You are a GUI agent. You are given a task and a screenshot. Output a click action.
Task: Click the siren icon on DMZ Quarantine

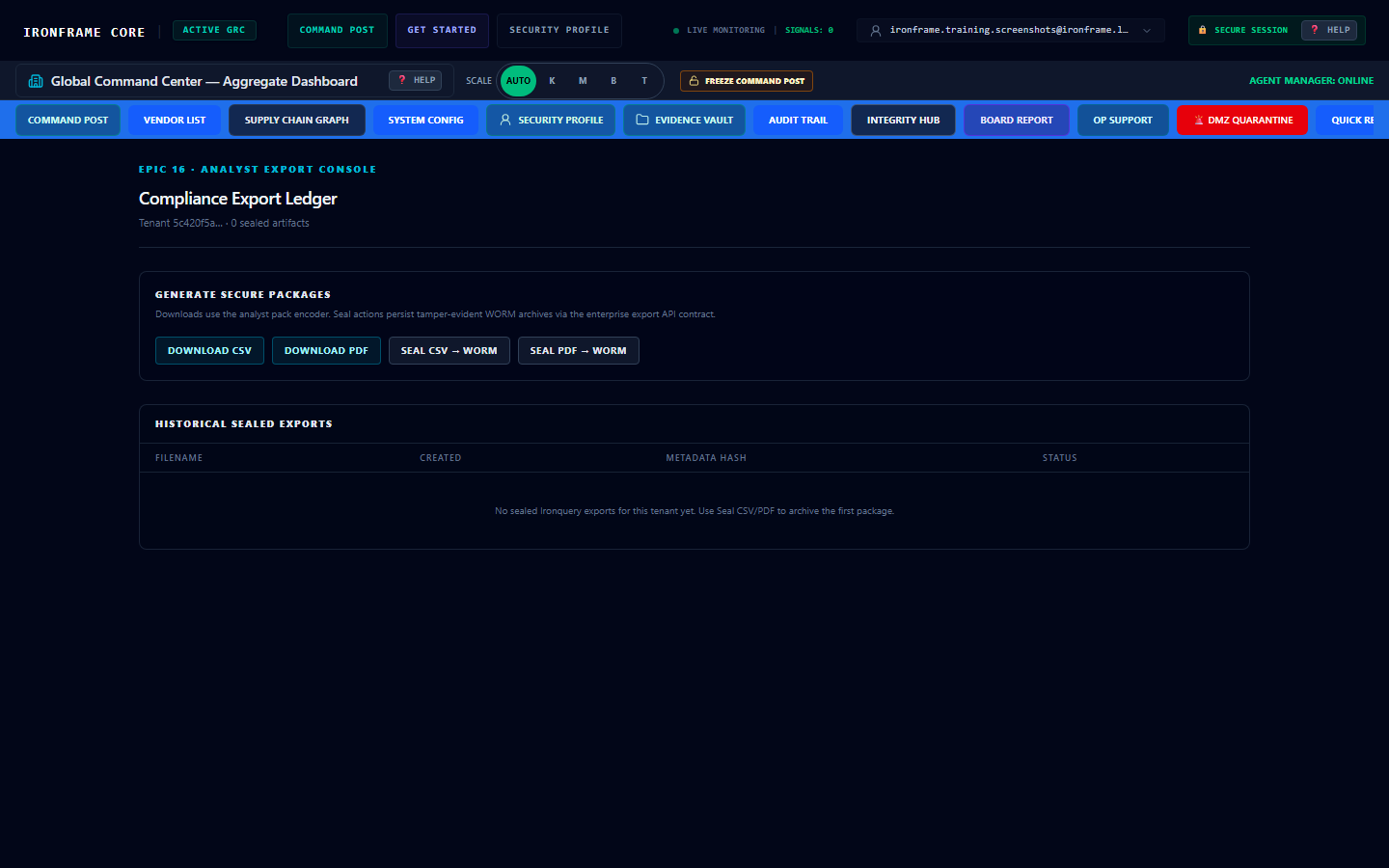coord(1199,121)
